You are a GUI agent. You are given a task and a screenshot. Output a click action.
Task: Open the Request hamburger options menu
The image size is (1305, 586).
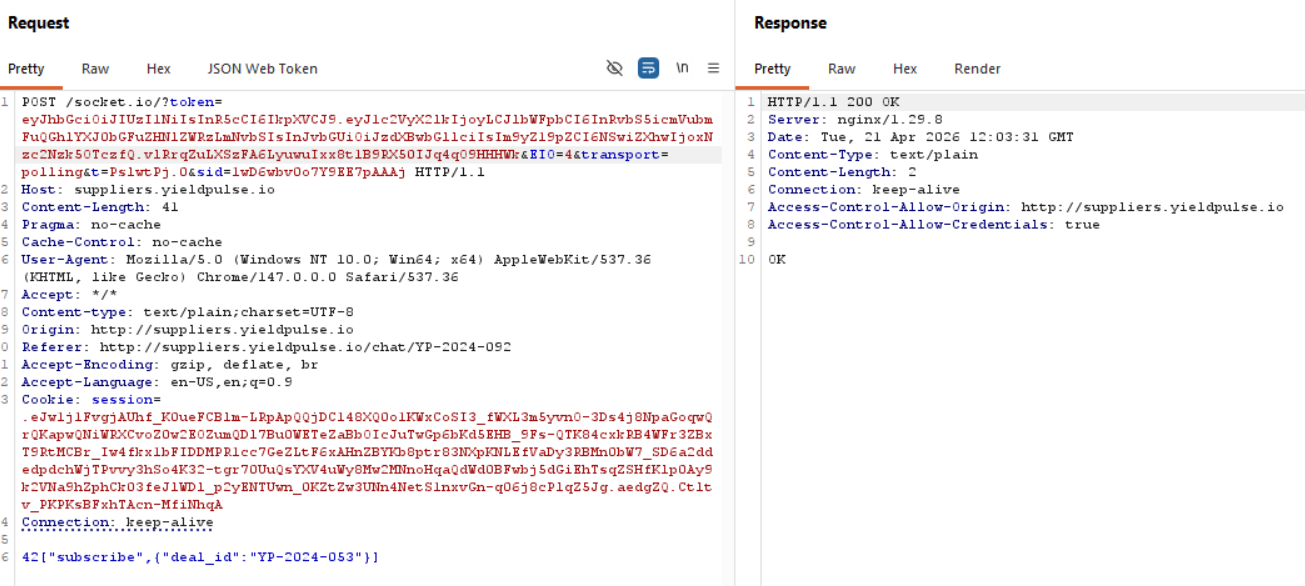(713, 68)
